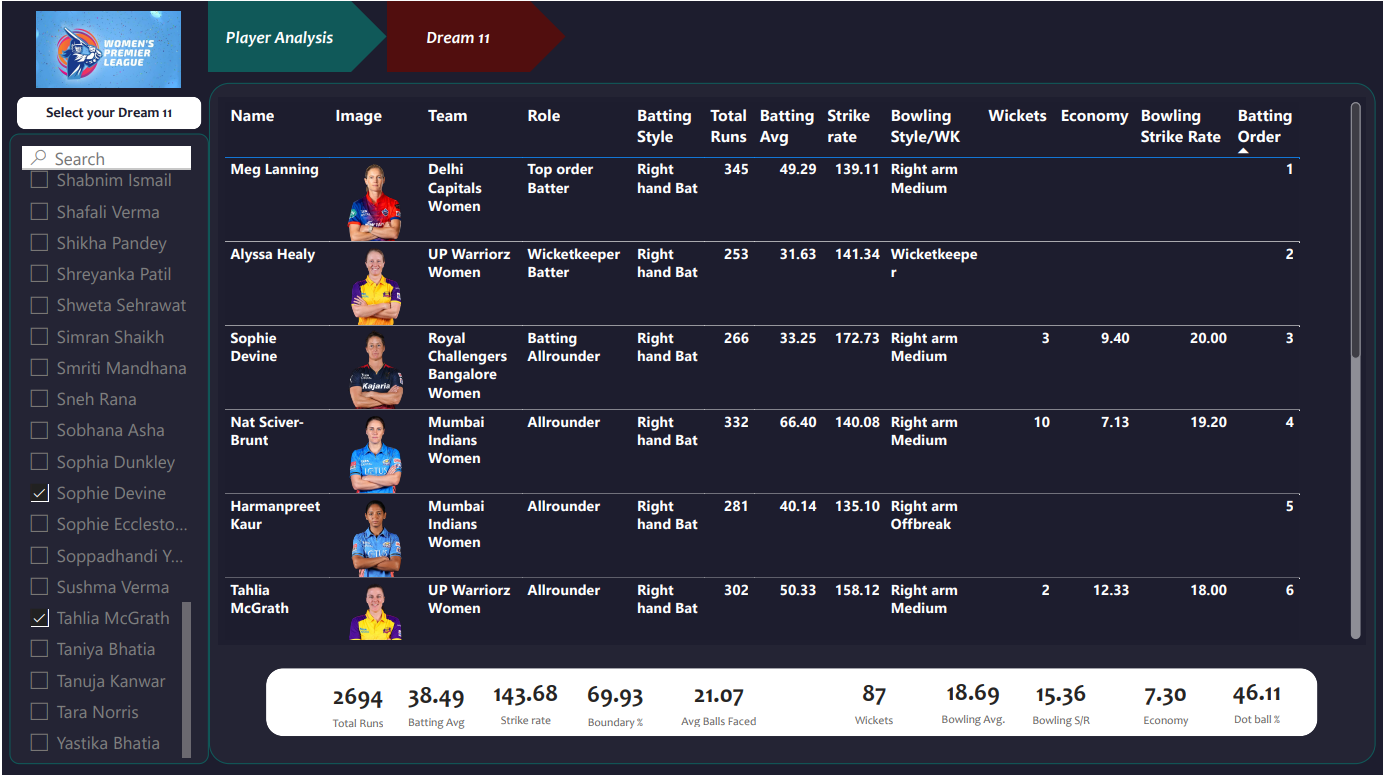This screenshot has height=775, width=1385.
Task: Click the 172.73 strike rate cell
Action: tap(857, 338)
